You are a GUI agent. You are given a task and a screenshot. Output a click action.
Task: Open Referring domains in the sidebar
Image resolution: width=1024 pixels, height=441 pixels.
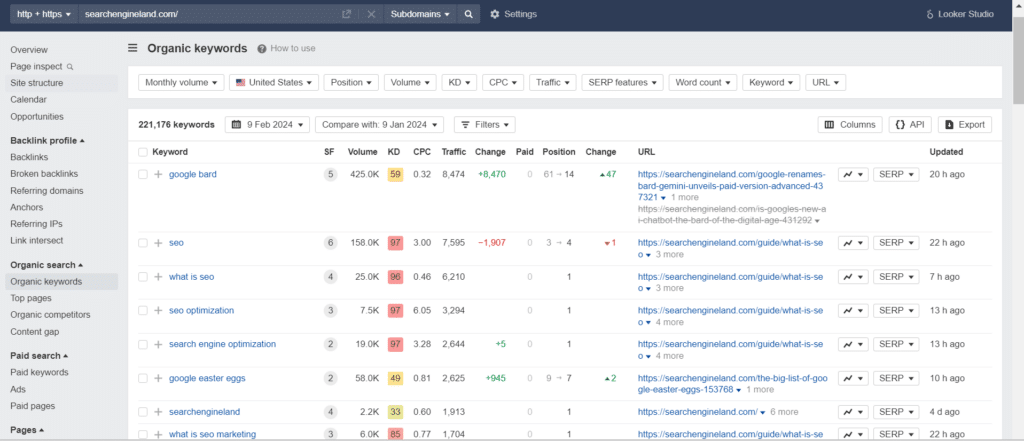[x=46, y=191]
